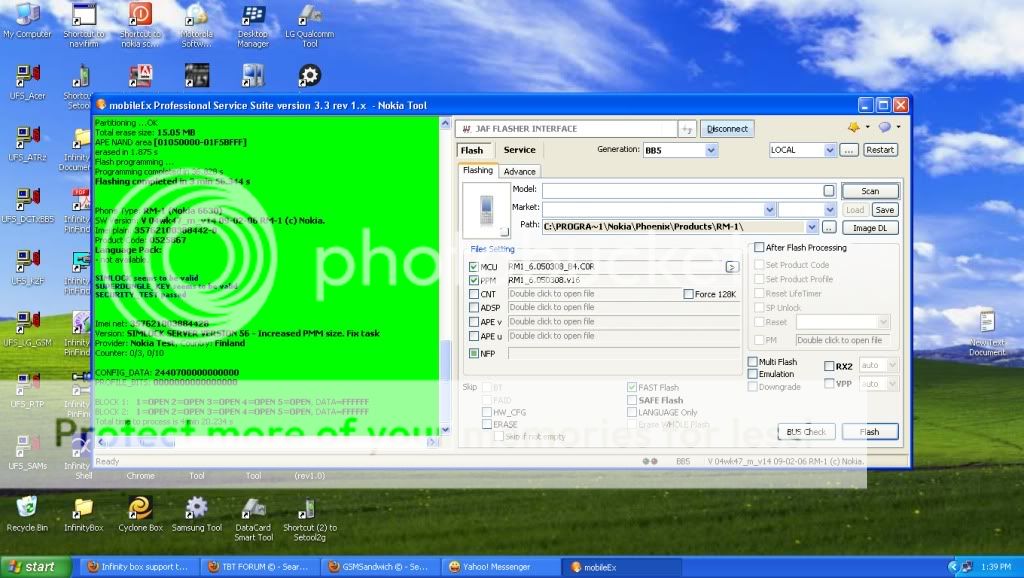Select the UFS_Acer desktop icon
The width and height of the screenshot is (1024, 578).
27,83
